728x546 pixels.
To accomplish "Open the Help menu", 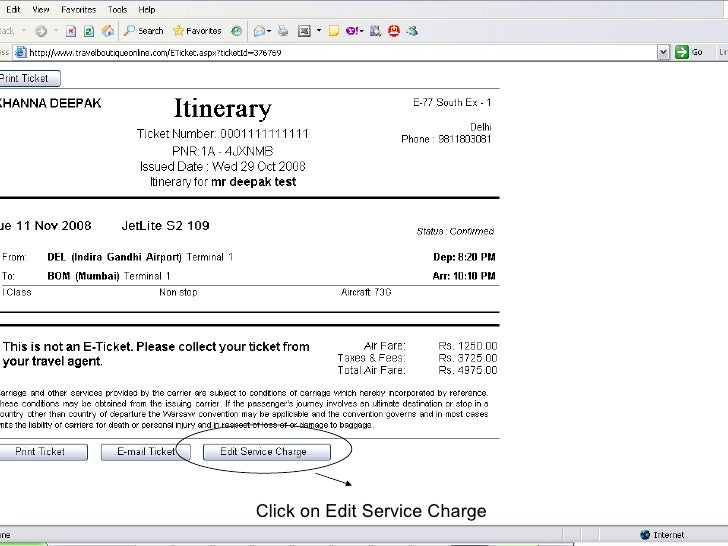I will coord(147,9).
